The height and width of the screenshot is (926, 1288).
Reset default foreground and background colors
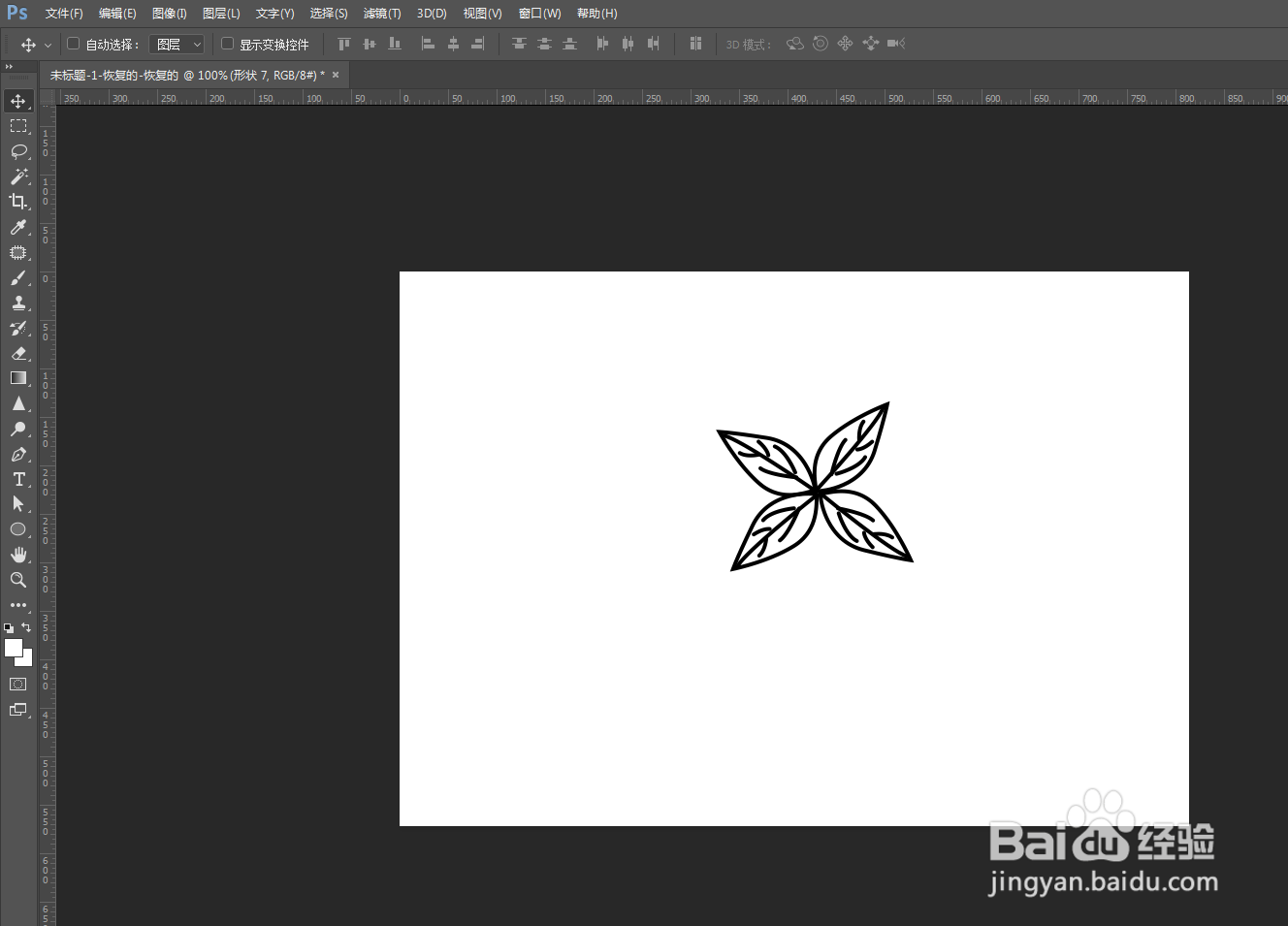pyautogui.click(x=9, y=627)
